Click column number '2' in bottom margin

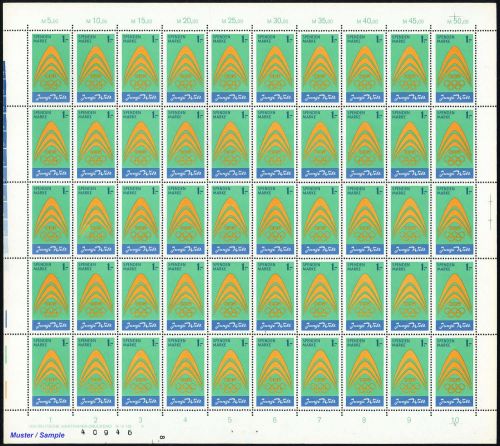pyautogui.click(x=95, y=420)
